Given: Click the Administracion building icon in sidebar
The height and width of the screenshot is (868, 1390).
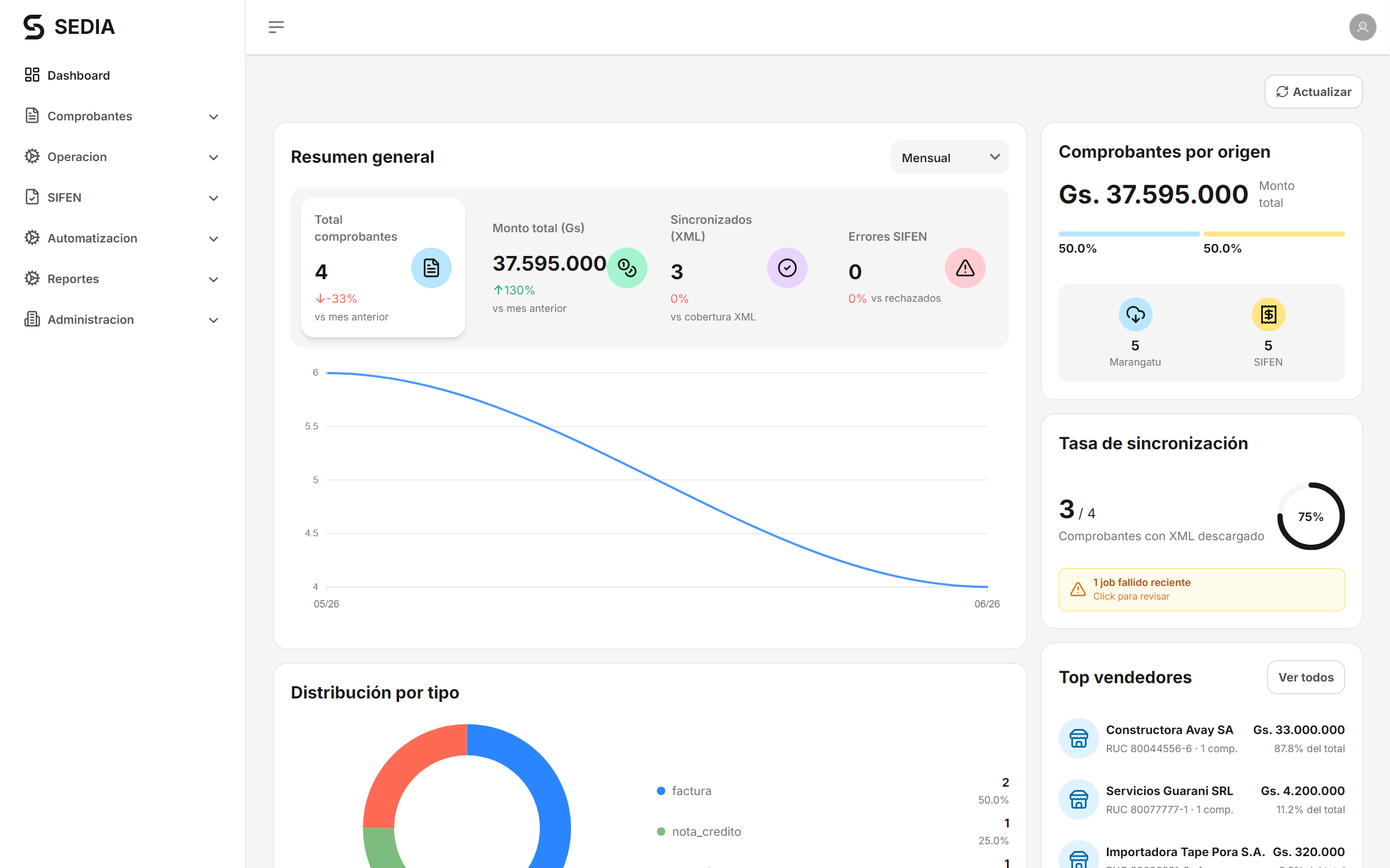Looking at the screenshot, I should coord(32,319).
